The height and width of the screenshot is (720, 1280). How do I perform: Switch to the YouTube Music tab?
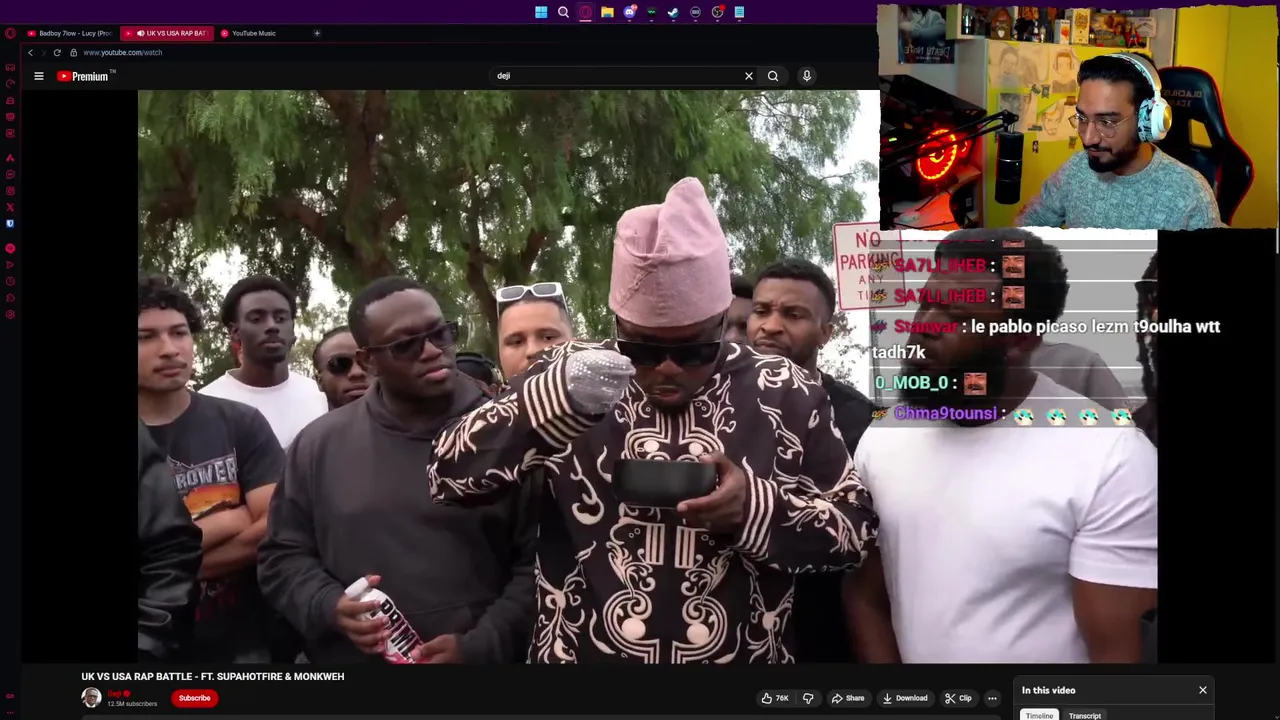click(x=253, y=33)
